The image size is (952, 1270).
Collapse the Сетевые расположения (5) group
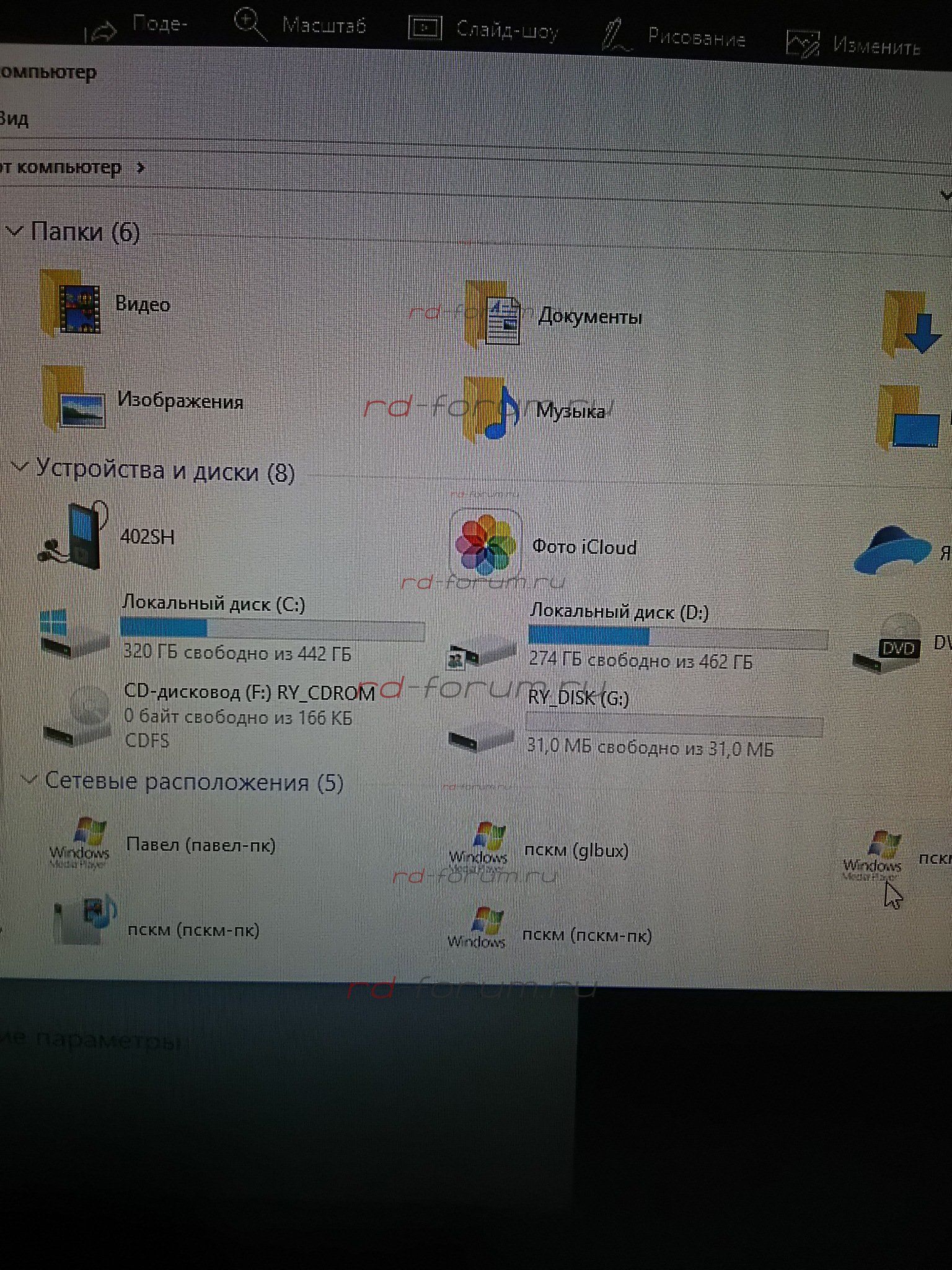tap(29, 779)
